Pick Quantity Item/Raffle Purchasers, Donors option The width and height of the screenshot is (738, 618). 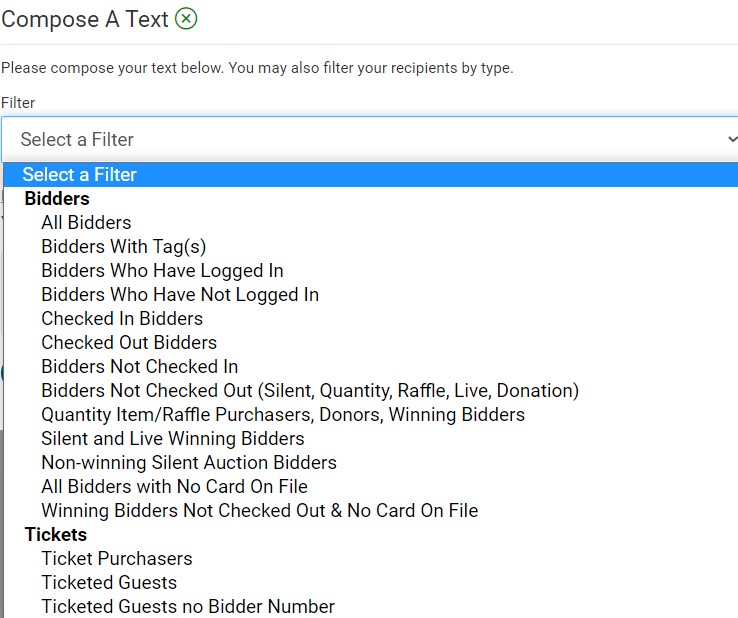point(283,414)
